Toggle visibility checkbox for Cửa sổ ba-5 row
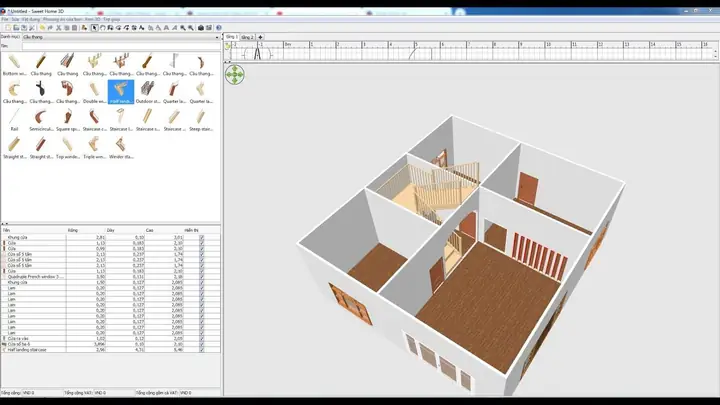Viewport: 720px width, 405px height. coord(202,344)
